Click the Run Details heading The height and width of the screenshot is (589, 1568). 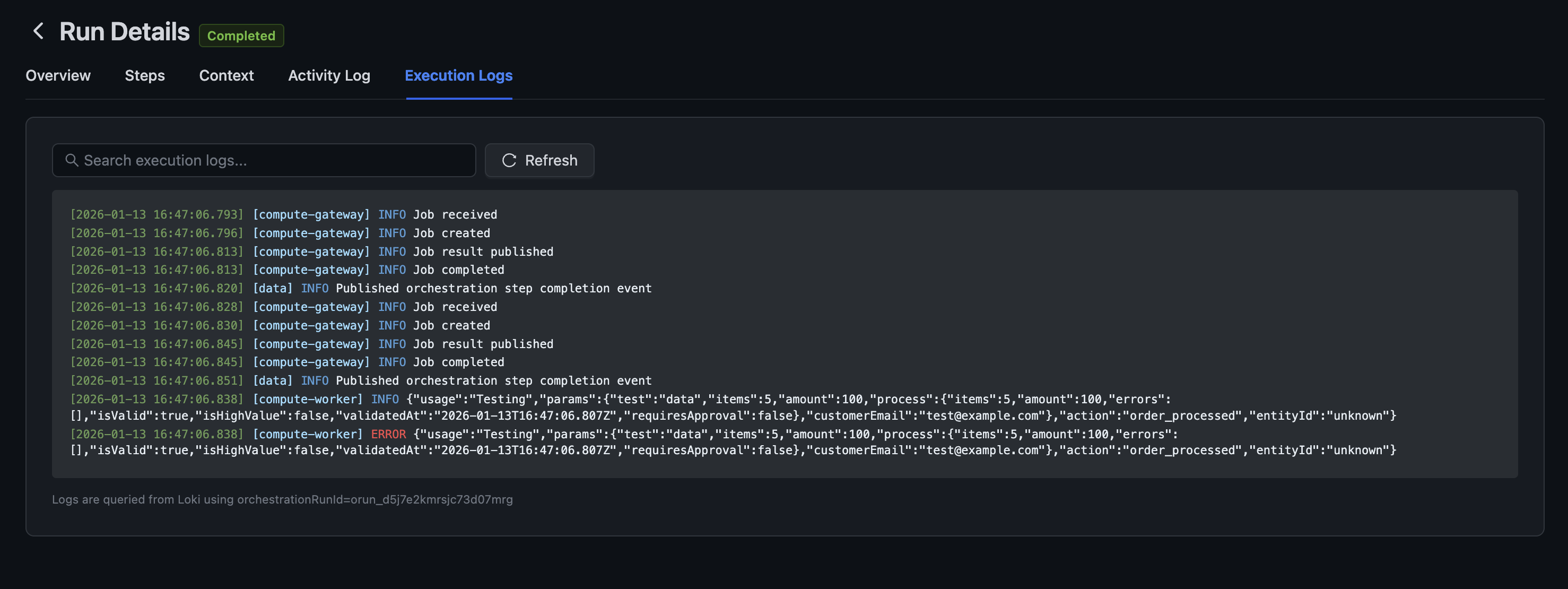[124, 32]
